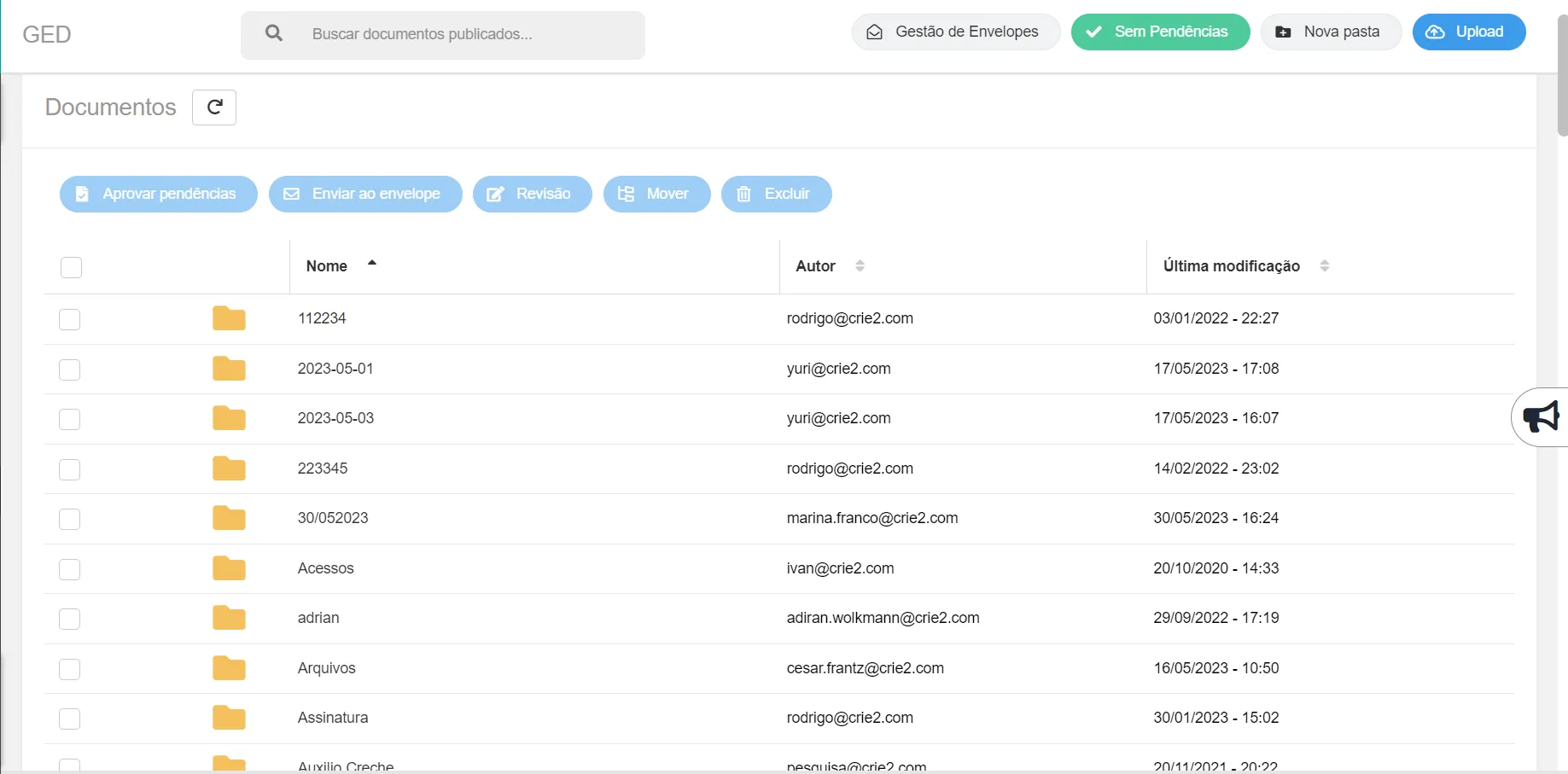The width and height of the screenshot is (1568, 774).
Task: Click date 30/01/2023 - 15:02
Action: click(x=1216, y=718)
